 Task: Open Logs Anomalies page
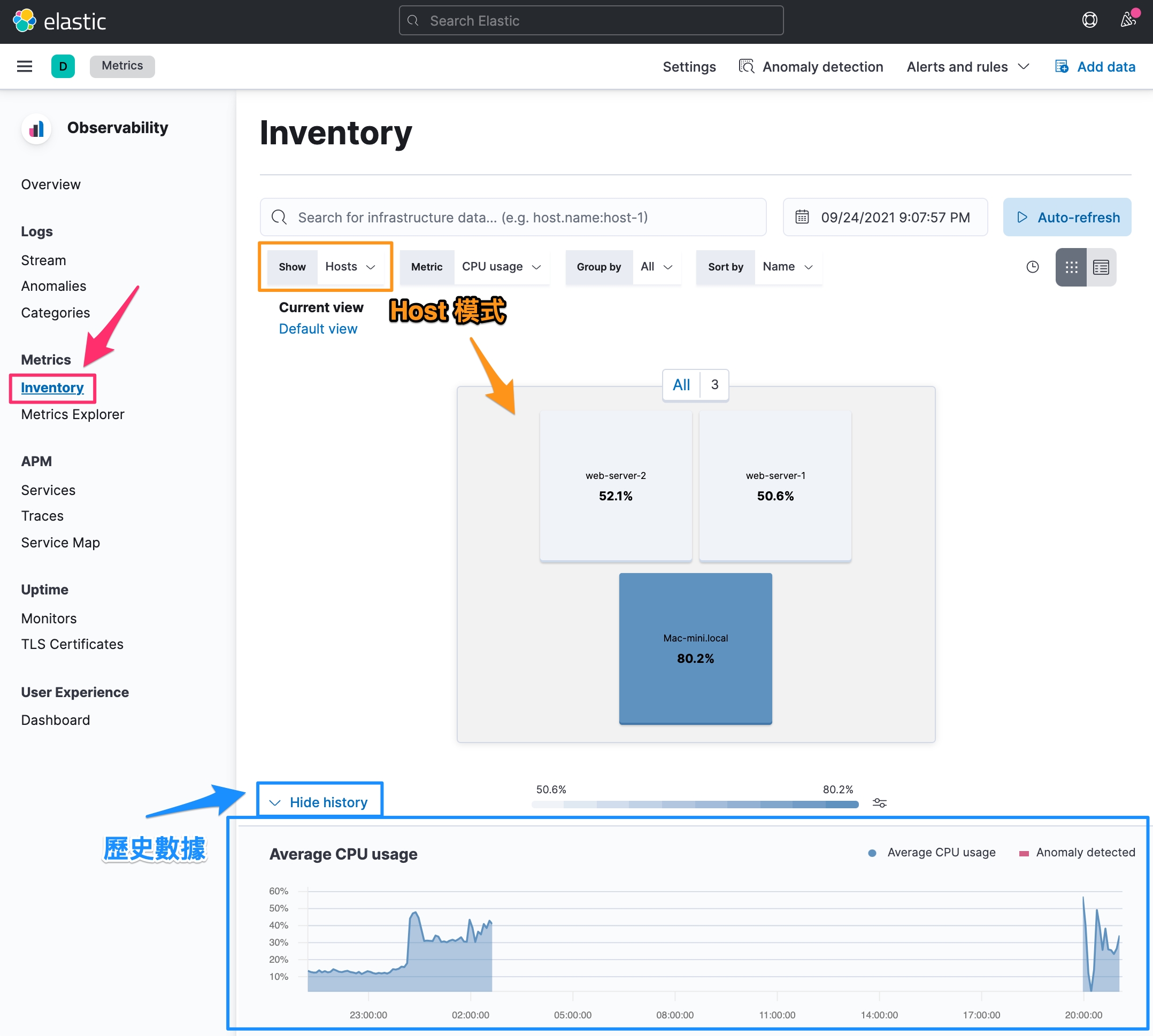(x=53, y=287)
